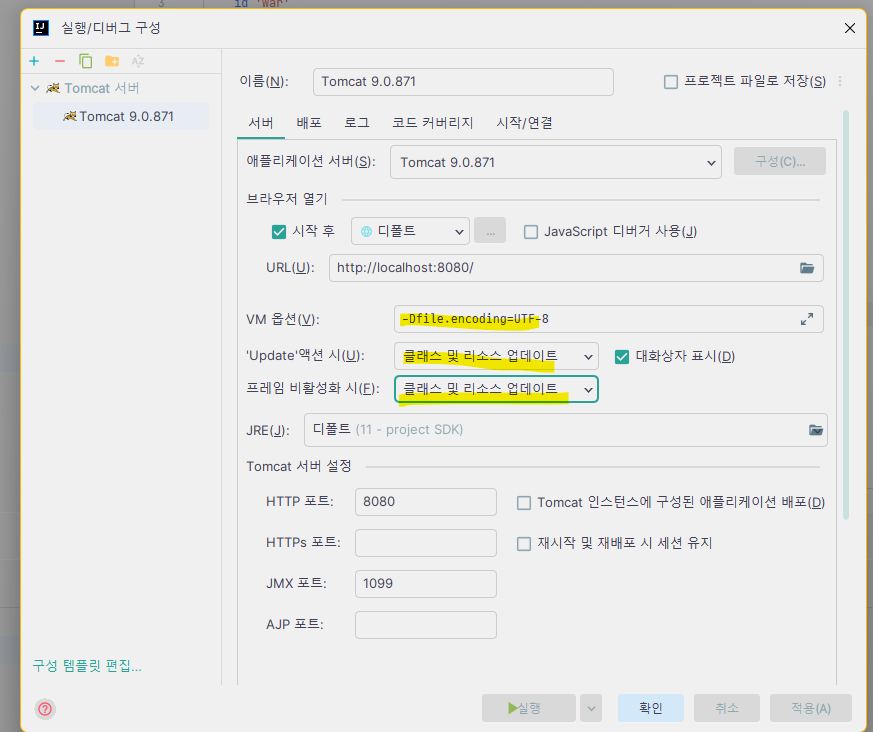Enable 프로젝트 파일로 저장 checkbox

671,82
